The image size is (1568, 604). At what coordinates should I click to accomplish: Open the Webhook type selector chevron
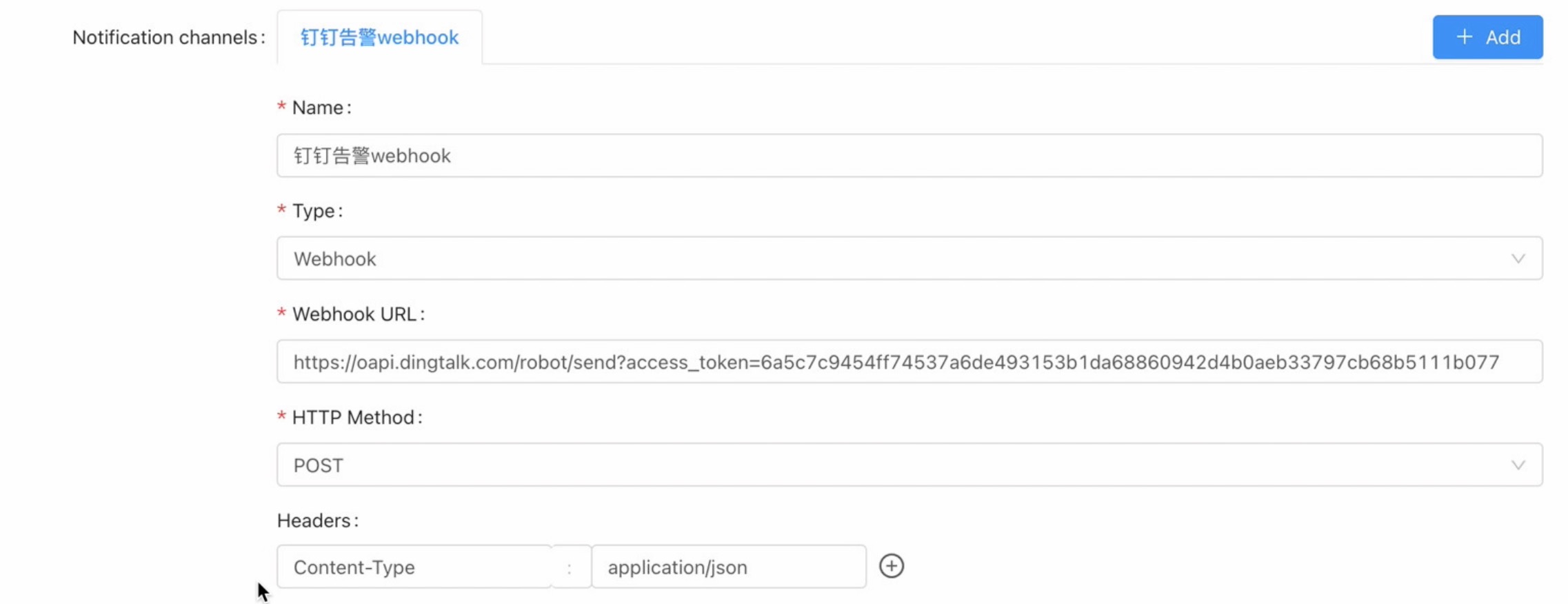[1518, 259]
